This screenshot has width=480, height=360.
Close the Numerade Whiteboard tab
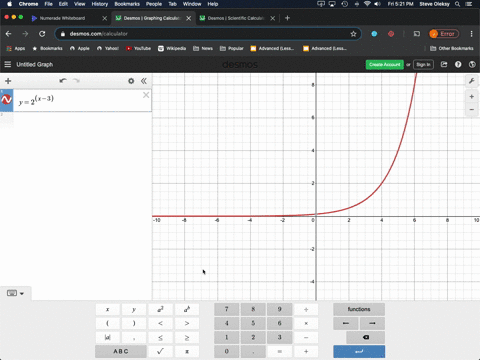(105, 18)
